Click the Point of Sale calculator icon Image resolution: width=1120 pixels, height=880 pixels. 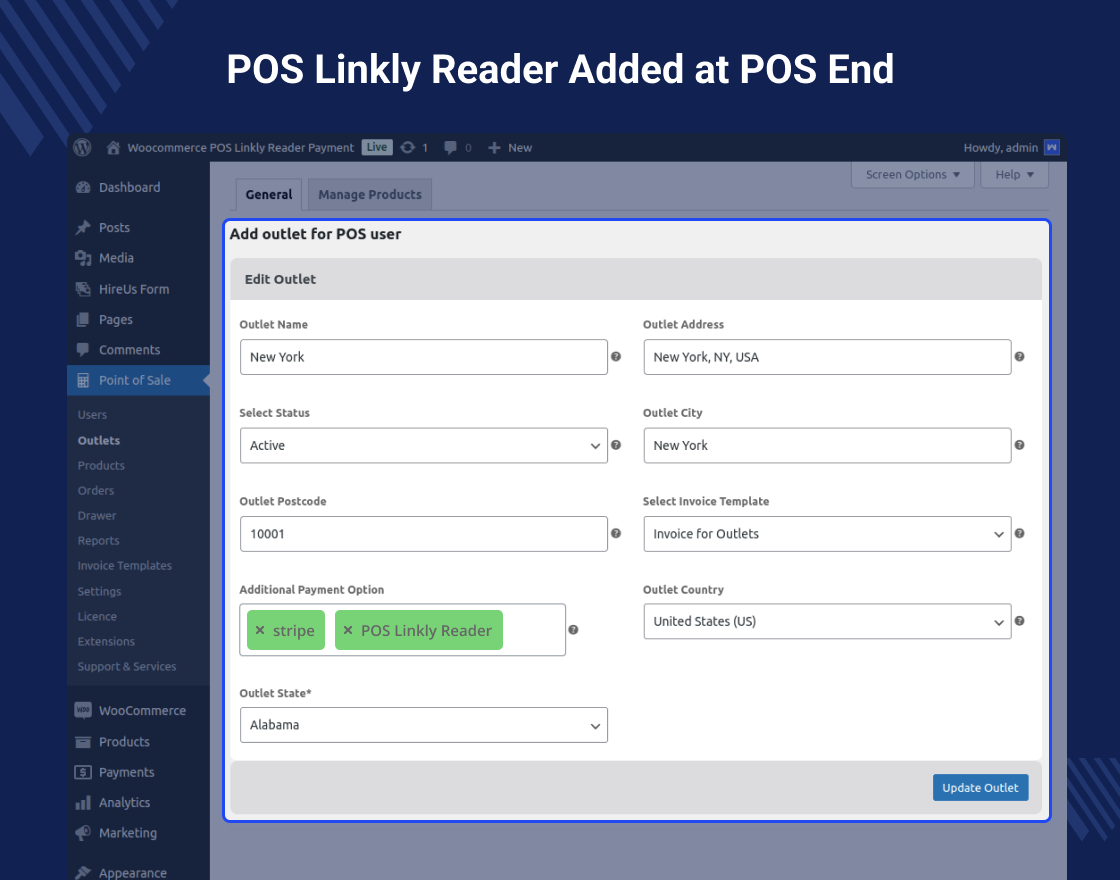pyautogui.click(x=84, y=380)
